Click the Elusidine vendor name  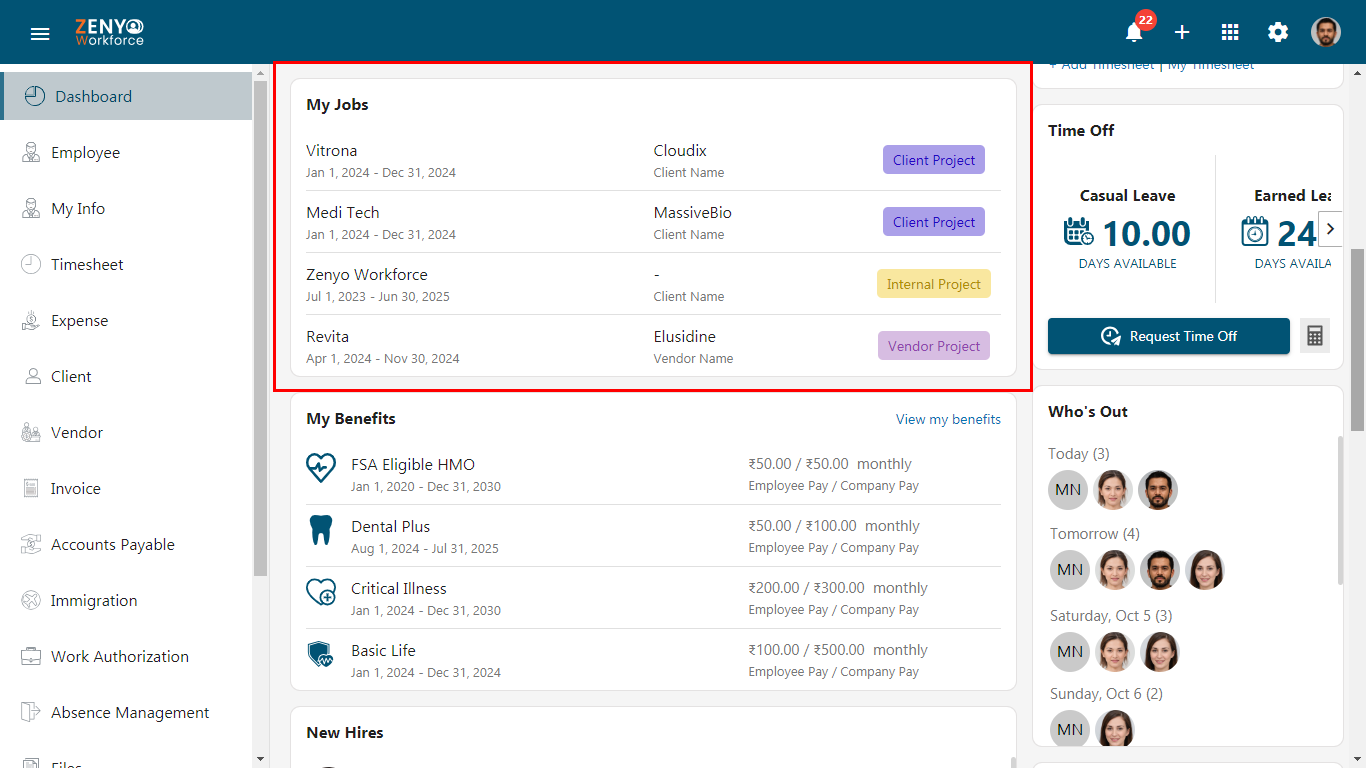coord(685,337)
